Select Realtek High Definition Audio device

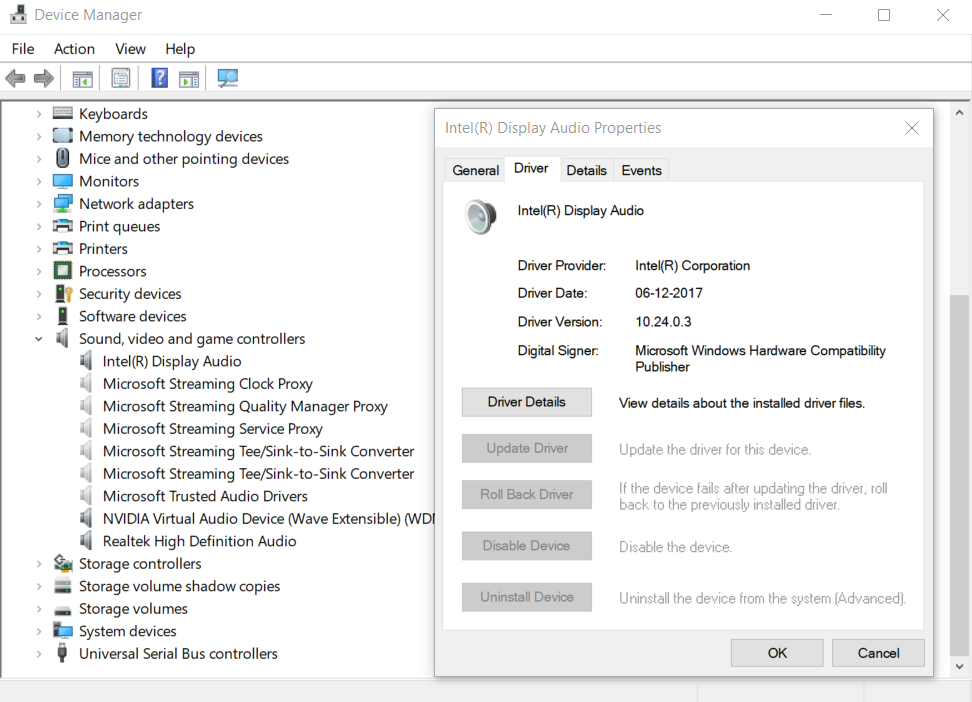[x=199, y=541]
